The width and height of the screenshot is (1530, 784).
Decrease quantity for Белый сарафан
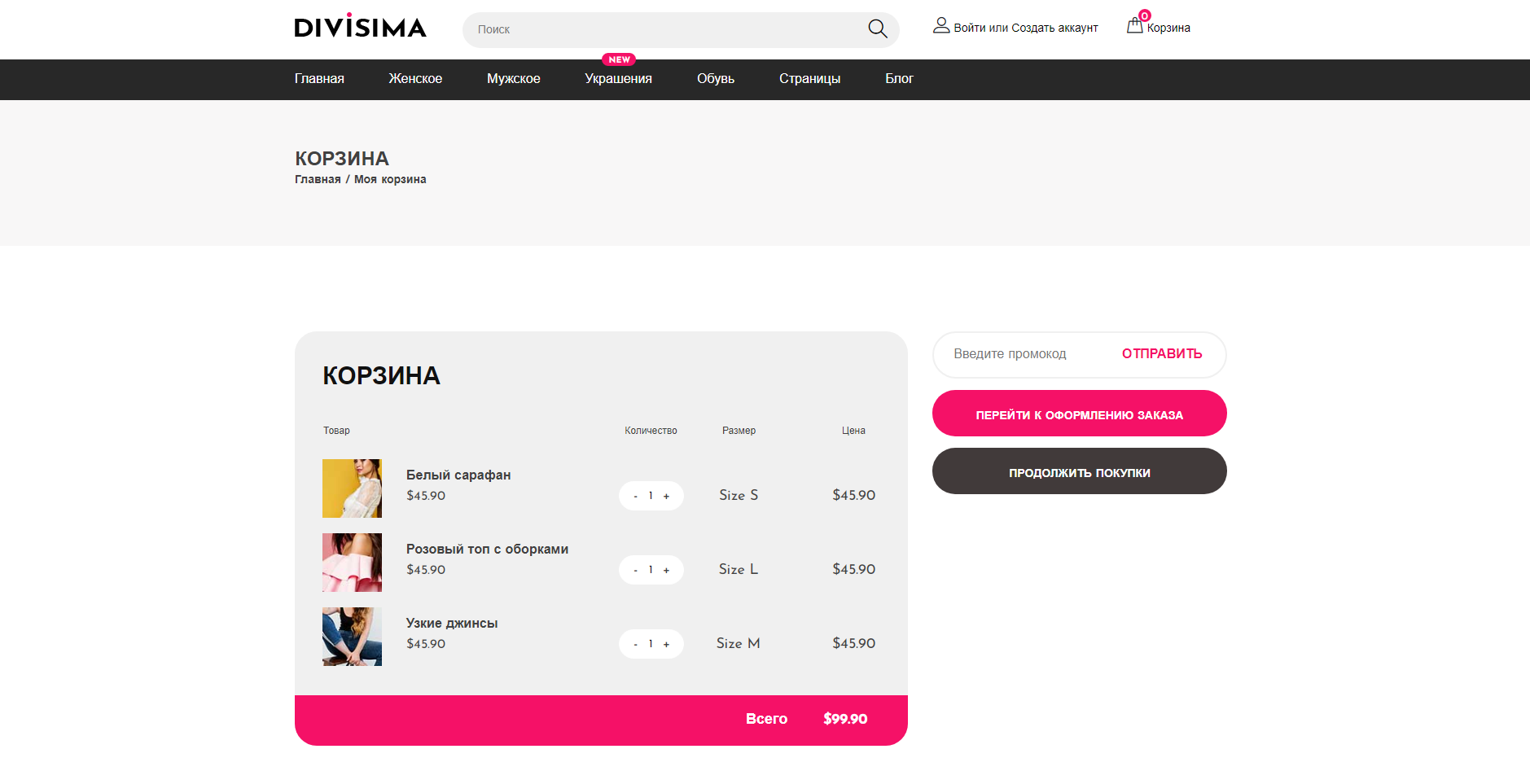pos(635,496)
